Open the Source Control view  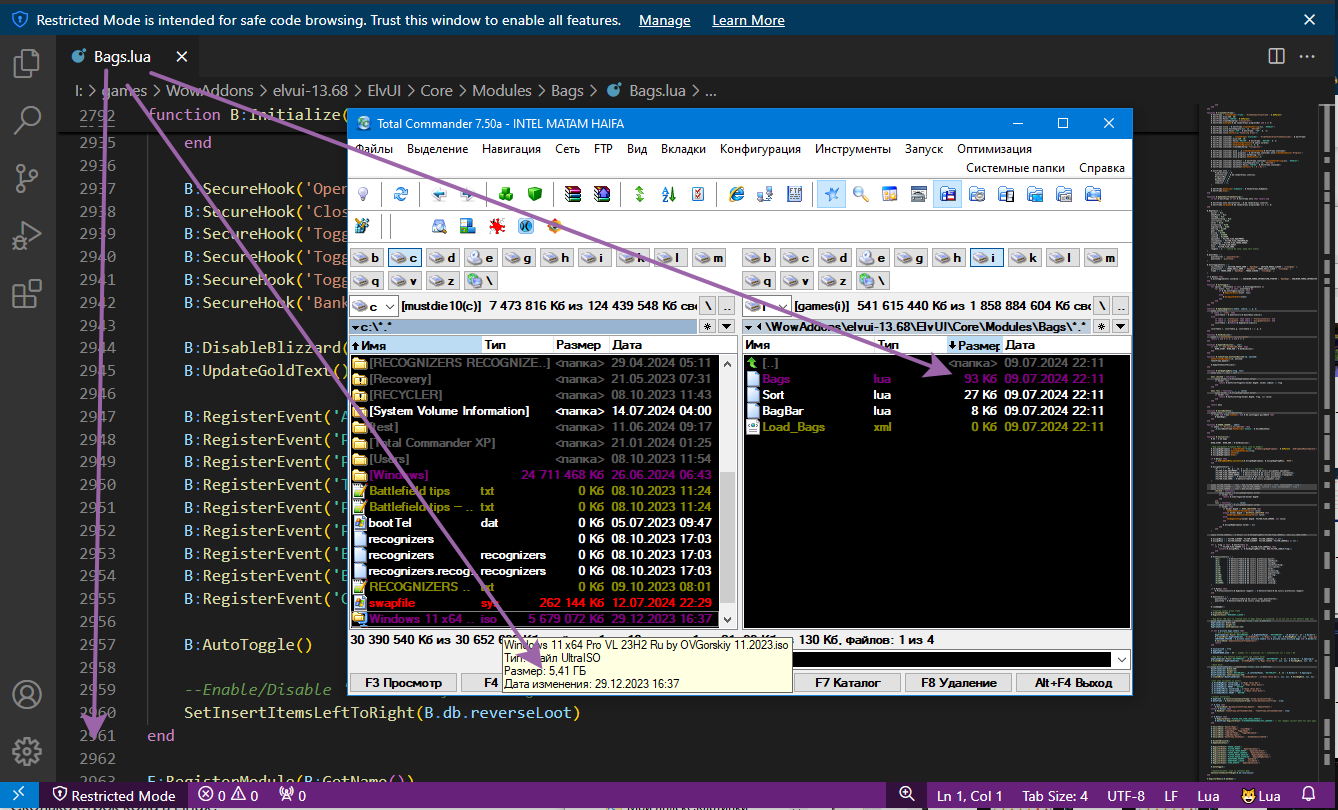pyautogui.click(x=27, y=179)
